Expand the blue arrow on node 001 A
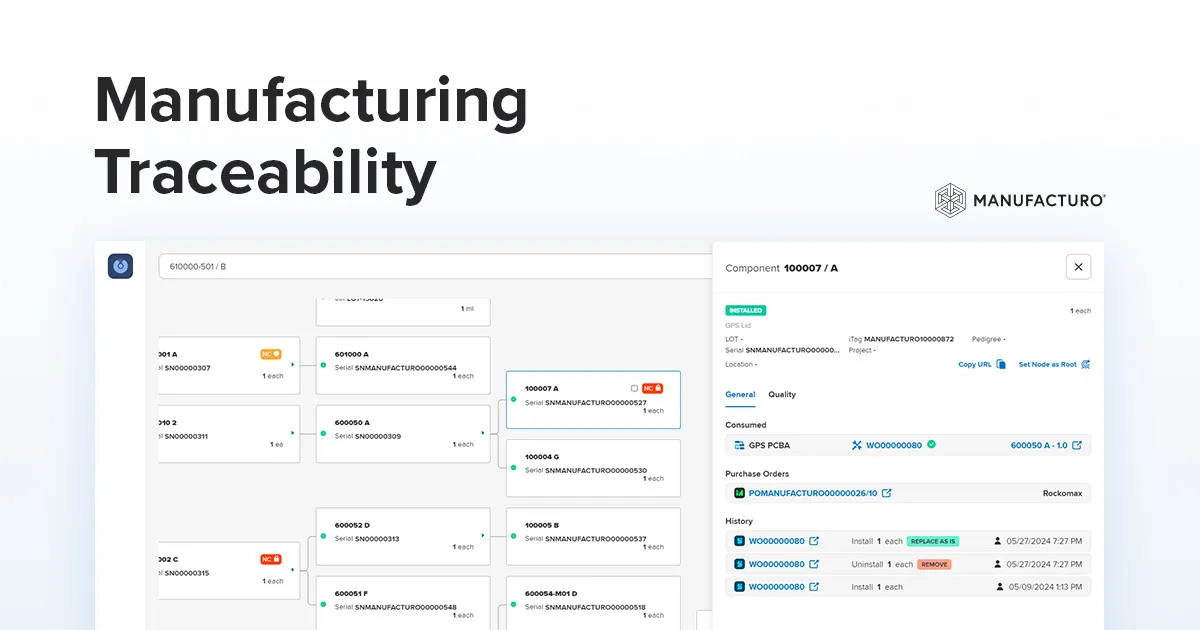1200x630 pixels. 292,364
